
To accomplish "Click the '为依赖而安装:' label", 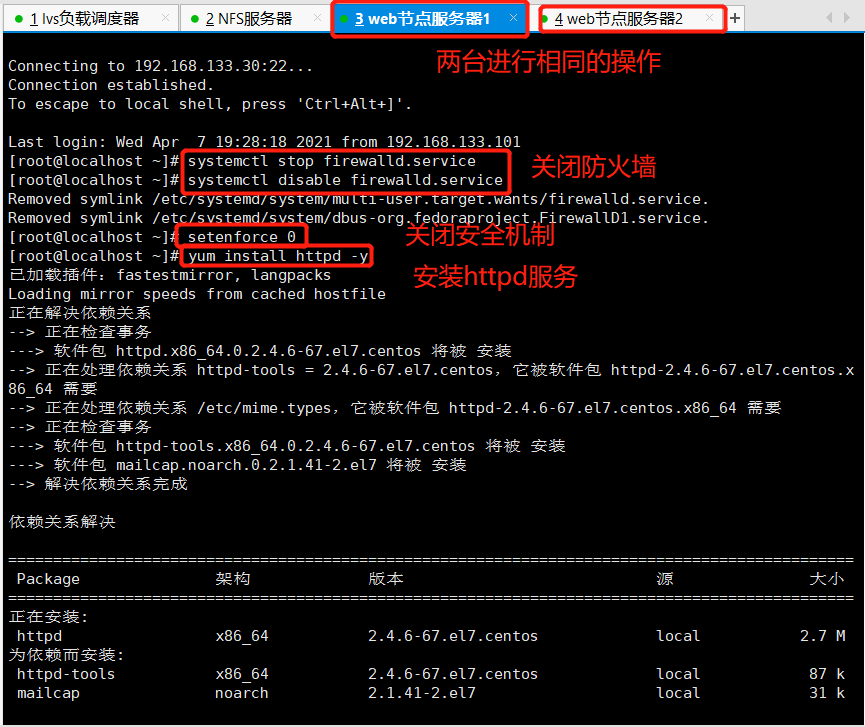I will point(66,655).
